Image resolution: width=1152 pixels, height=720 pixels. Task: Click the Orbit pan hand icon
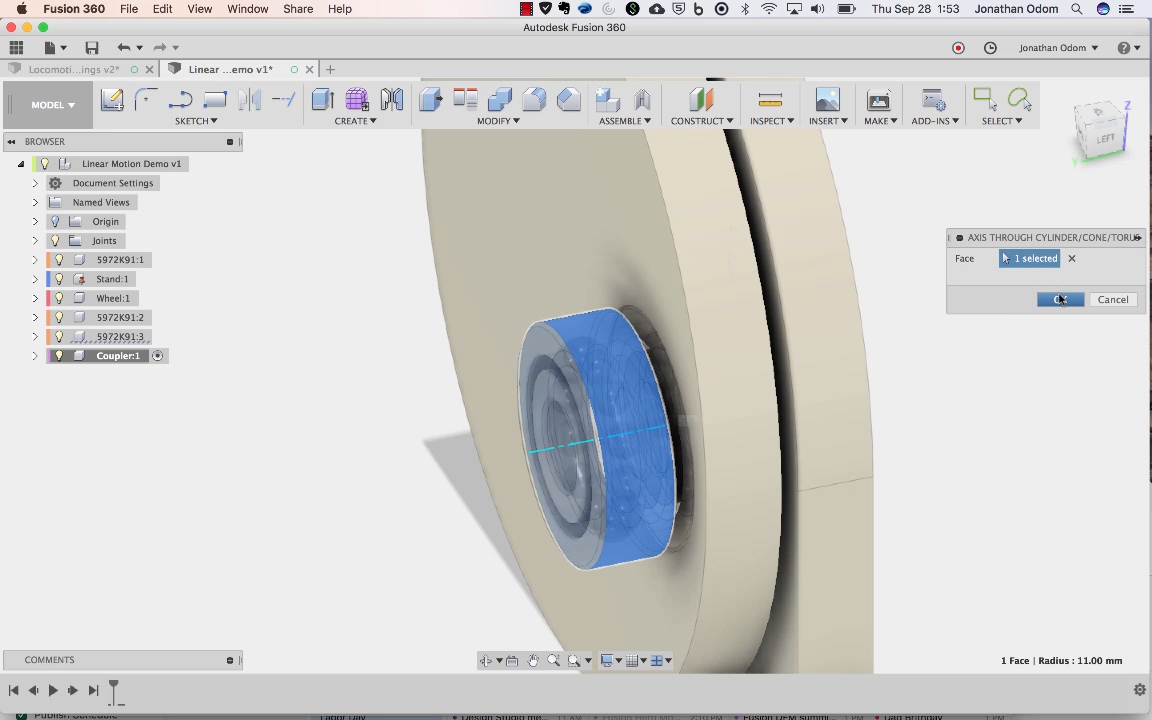click(533, 660)
